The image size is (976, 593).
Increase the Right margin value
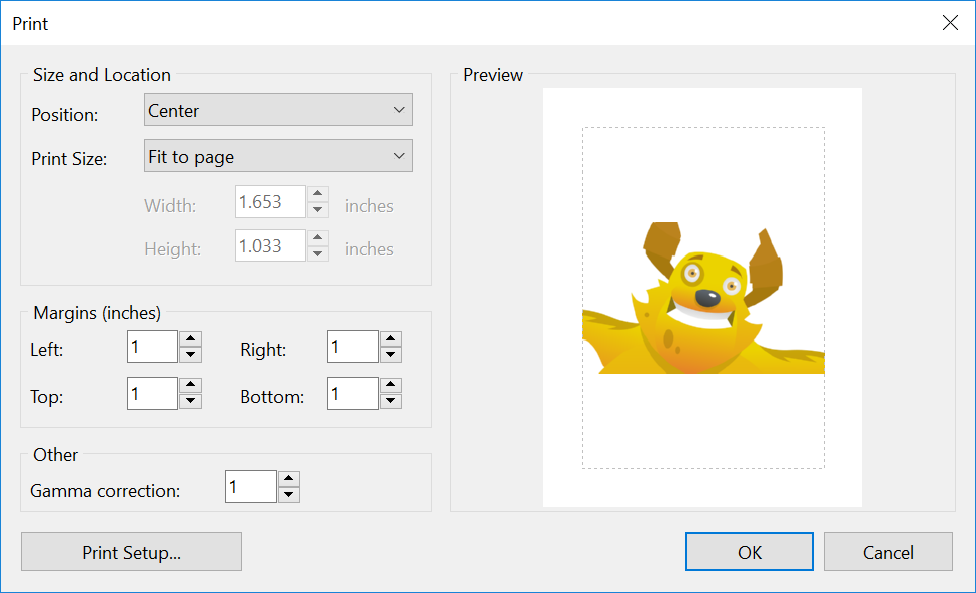point(391,339)
